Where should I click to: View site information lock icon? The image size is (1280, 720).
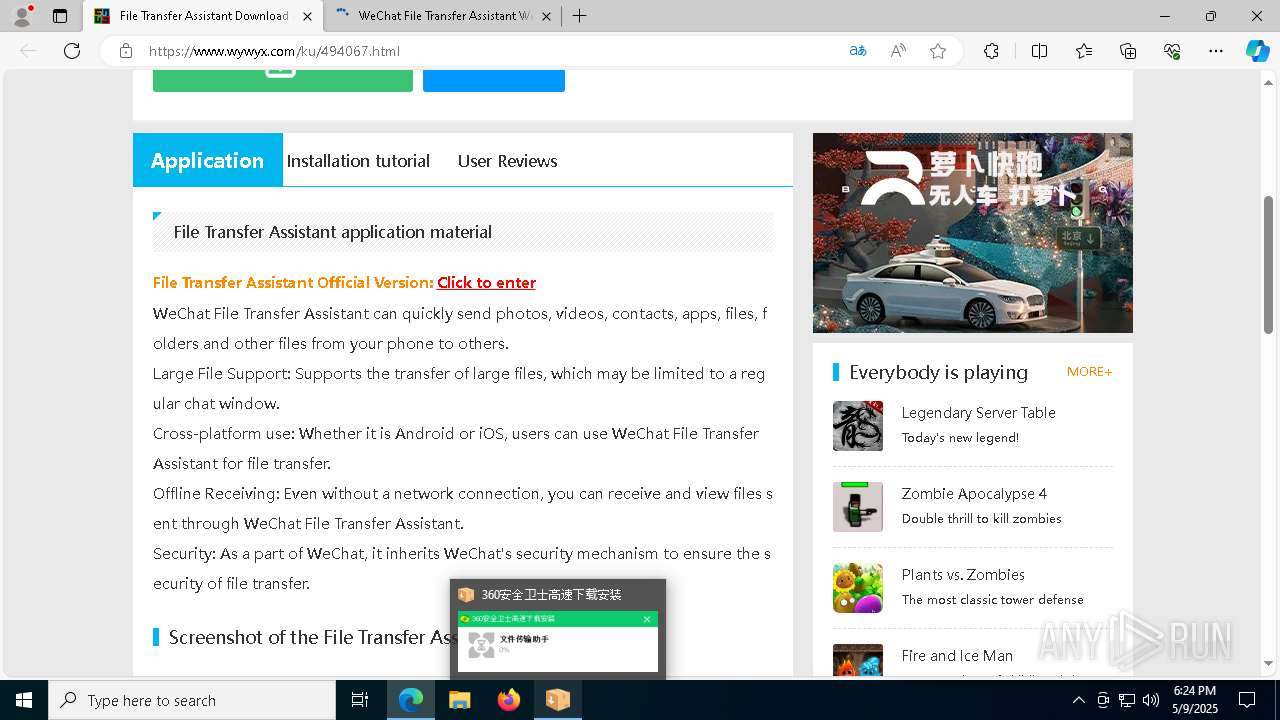(126, 51)
